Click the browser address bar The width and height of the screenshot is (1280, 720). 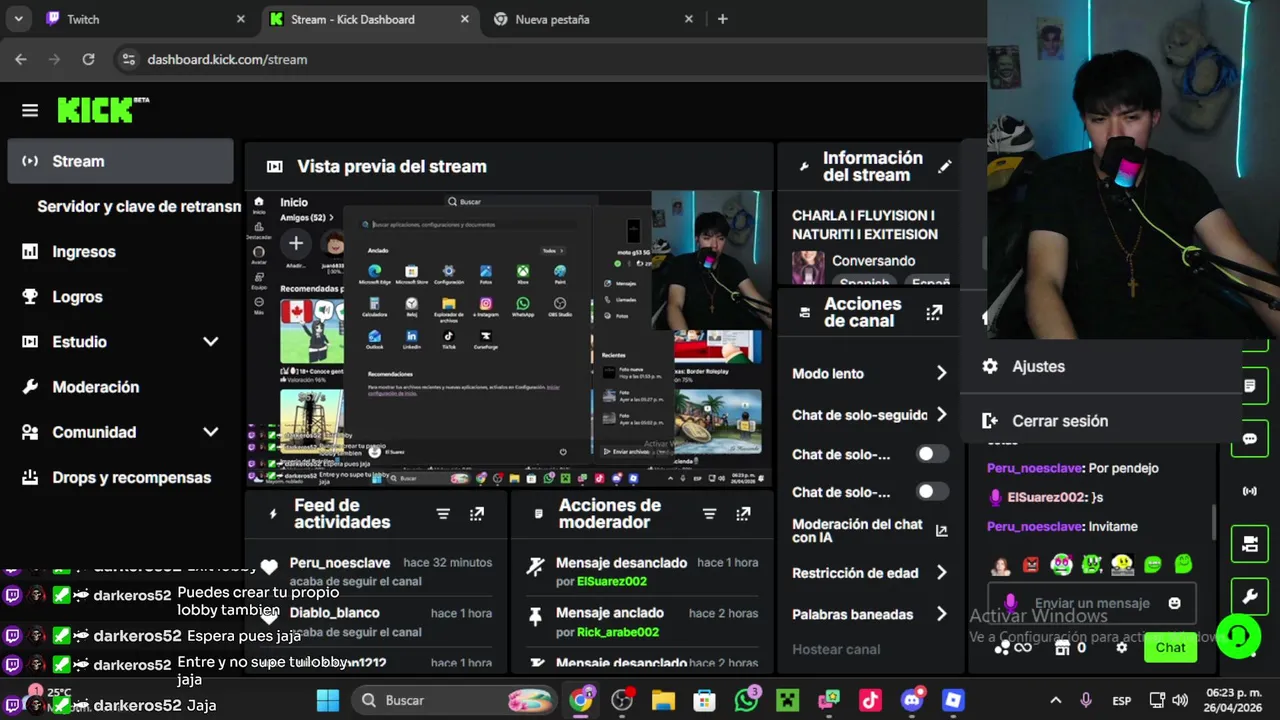(548, 59)
